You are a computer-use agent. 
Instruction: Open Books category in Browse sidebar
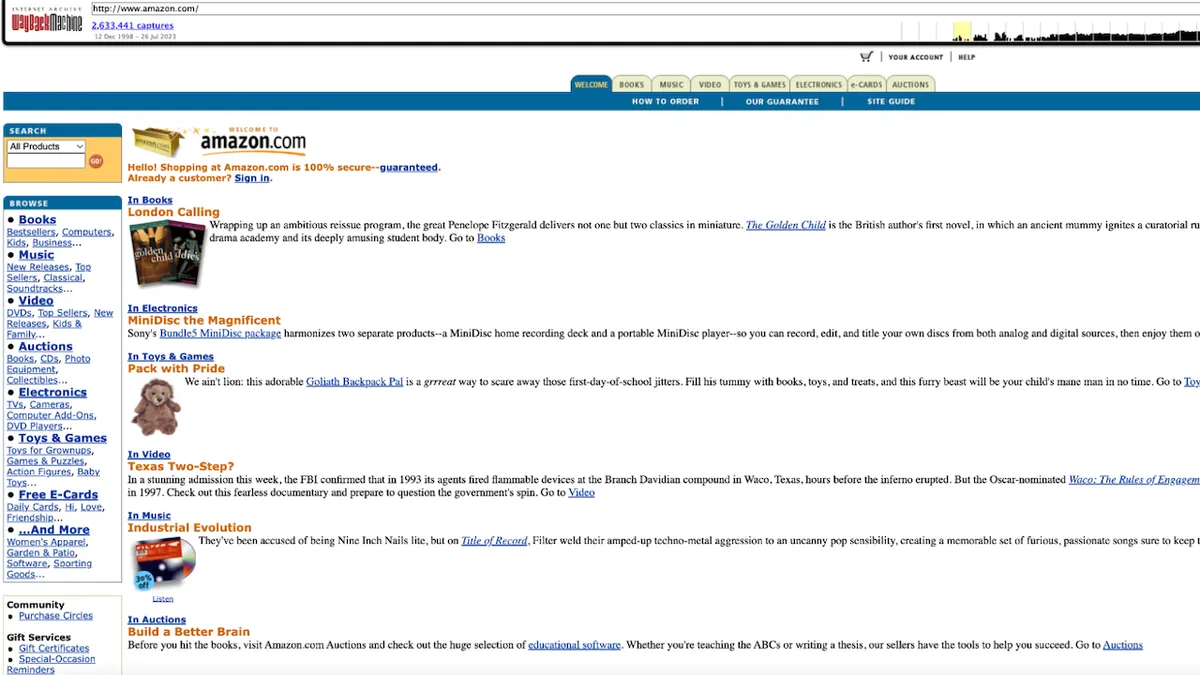37,220
